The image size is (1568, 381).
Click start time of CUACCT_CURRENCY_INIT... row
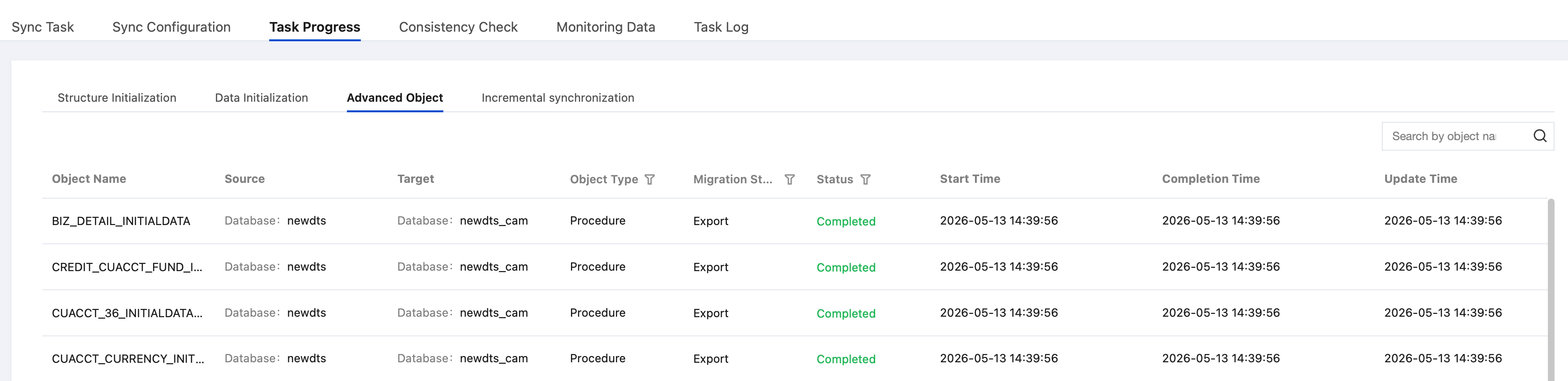point(999,358)
